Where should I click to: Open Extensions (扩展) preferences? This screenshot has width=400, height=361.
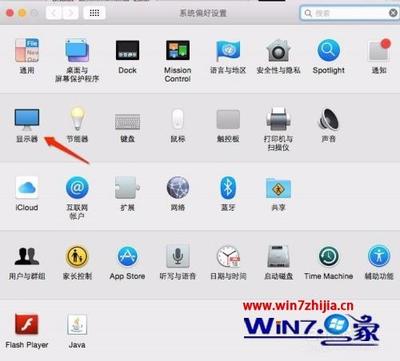127,188
